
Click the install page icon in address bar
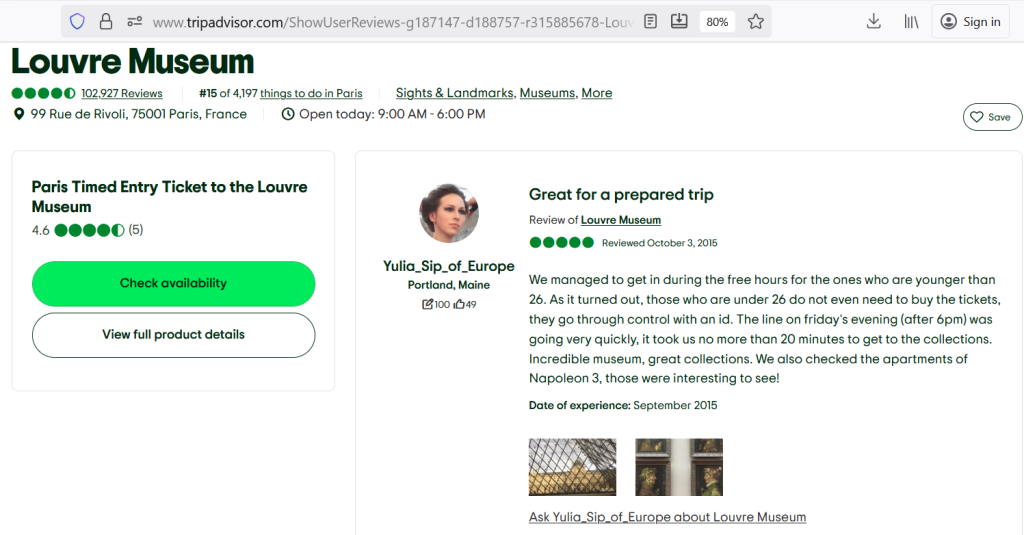[679, 22]
